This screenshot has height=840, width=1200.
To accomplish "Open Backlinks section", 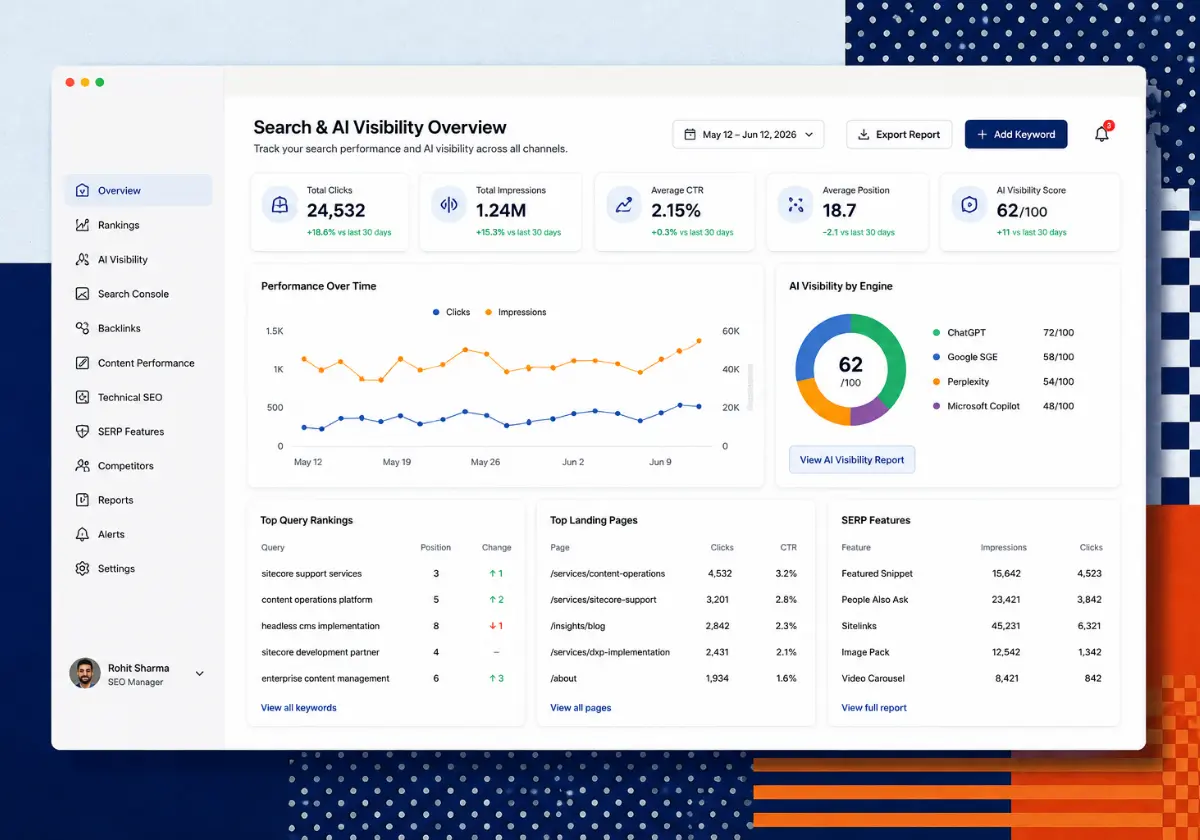I will pyautogui.click(x=138, y=328).
